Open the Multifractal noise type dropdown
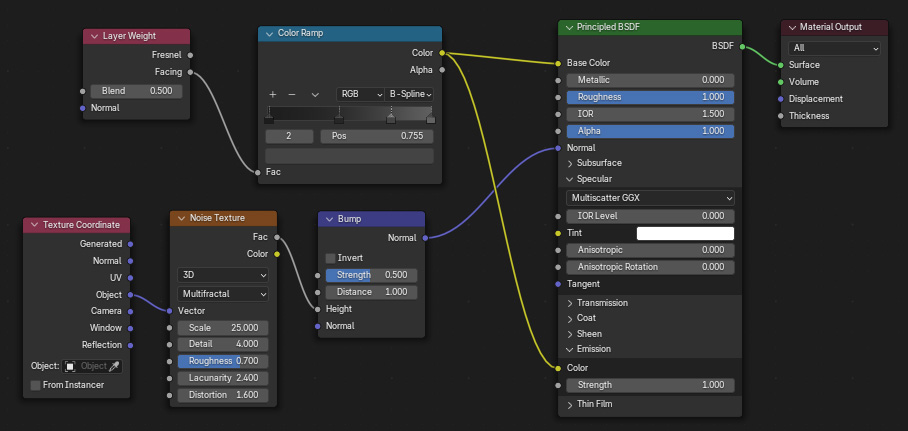 point(223,293)
